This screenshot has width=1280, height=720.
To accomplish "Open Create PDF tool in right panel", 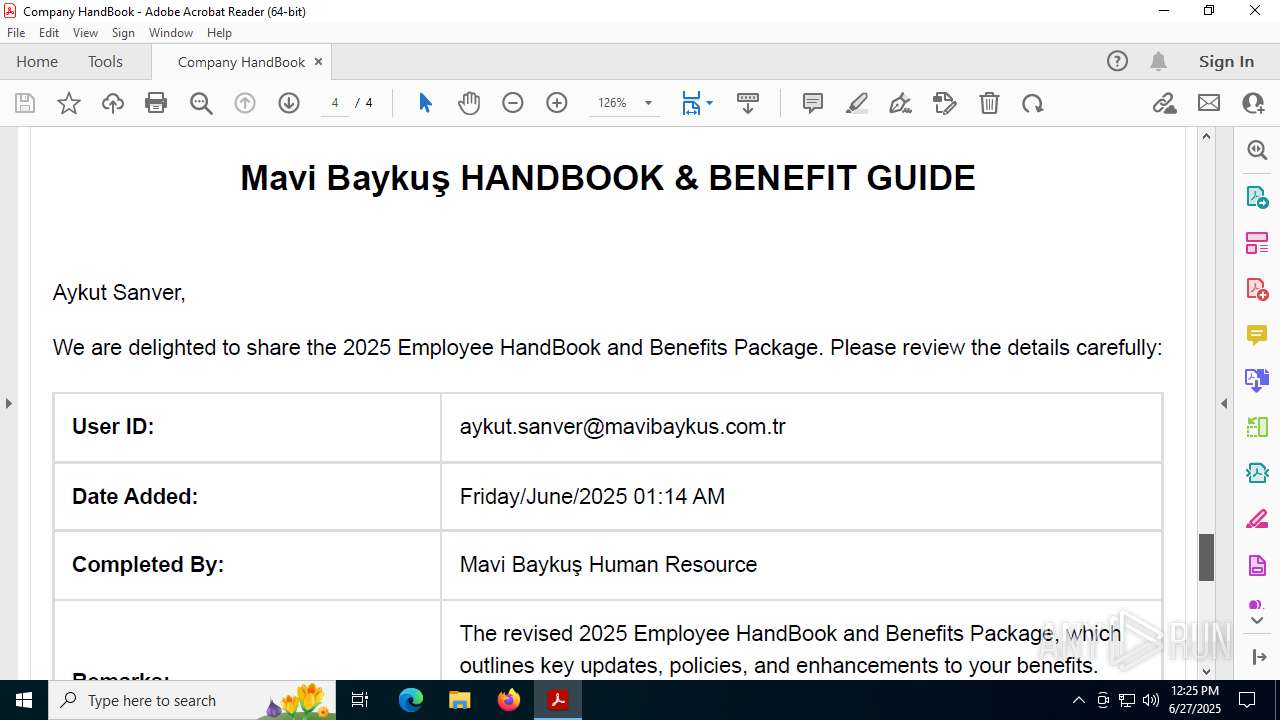I will [1257, 289].
